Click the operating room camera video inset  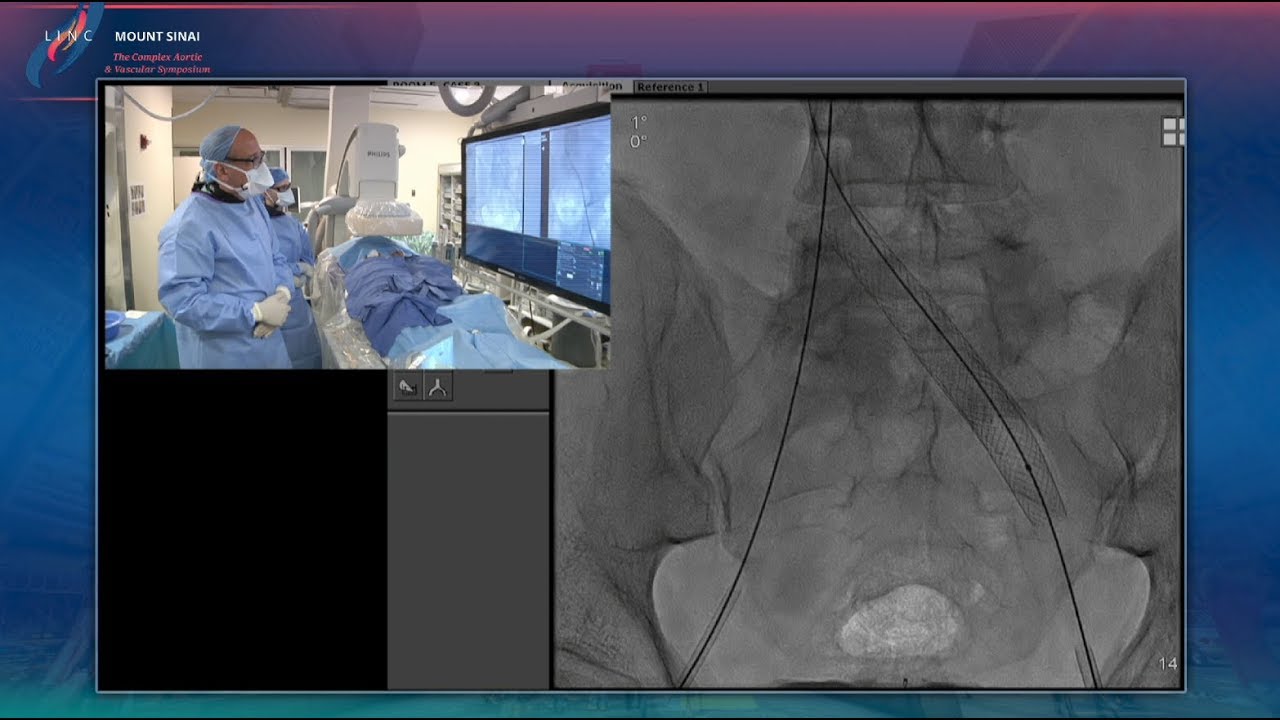pos(358,227)
